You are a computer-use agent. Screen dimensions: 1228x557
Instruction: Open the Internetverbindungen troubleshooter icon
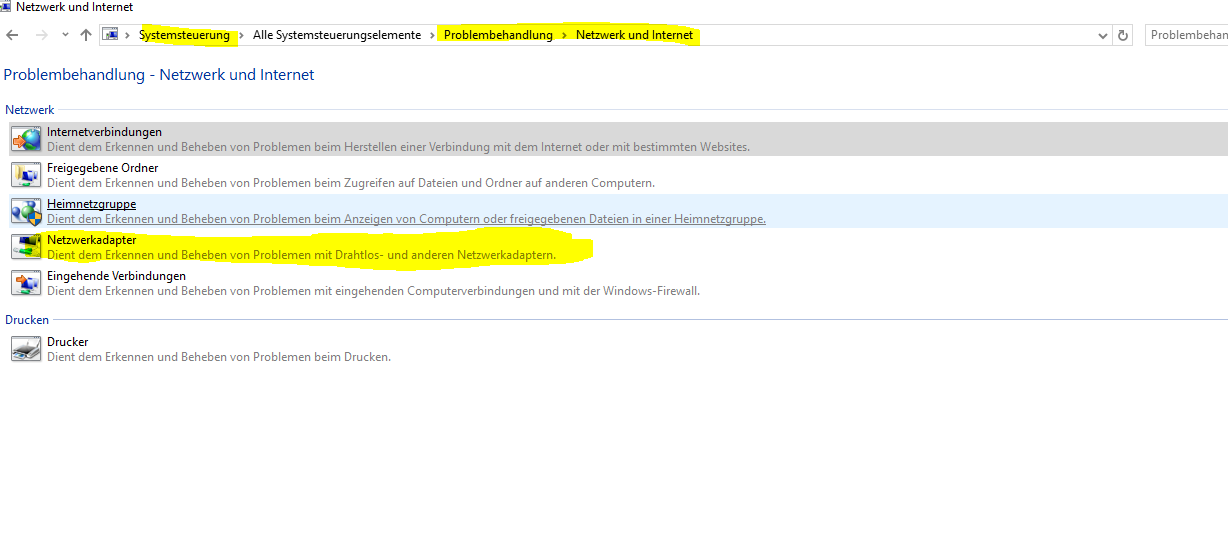click(26, 139)
